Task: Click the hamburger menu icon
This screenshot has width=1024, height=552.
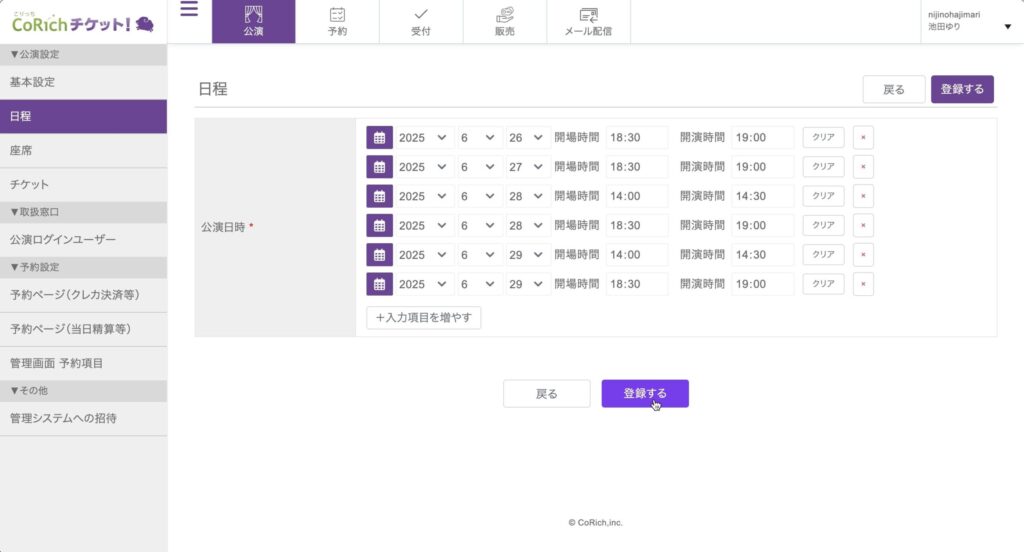Action: click(189, 11)
